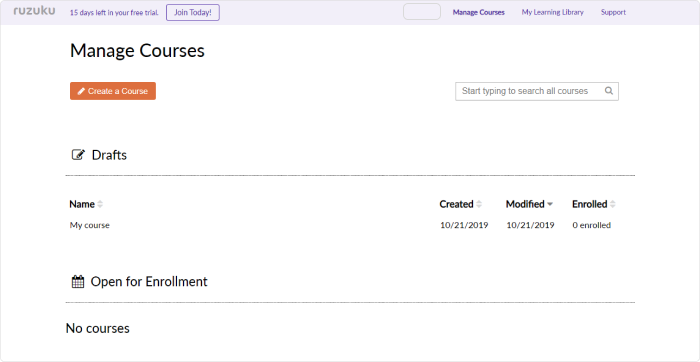
Task: Click the Drafts section heading
Action: 109,155
